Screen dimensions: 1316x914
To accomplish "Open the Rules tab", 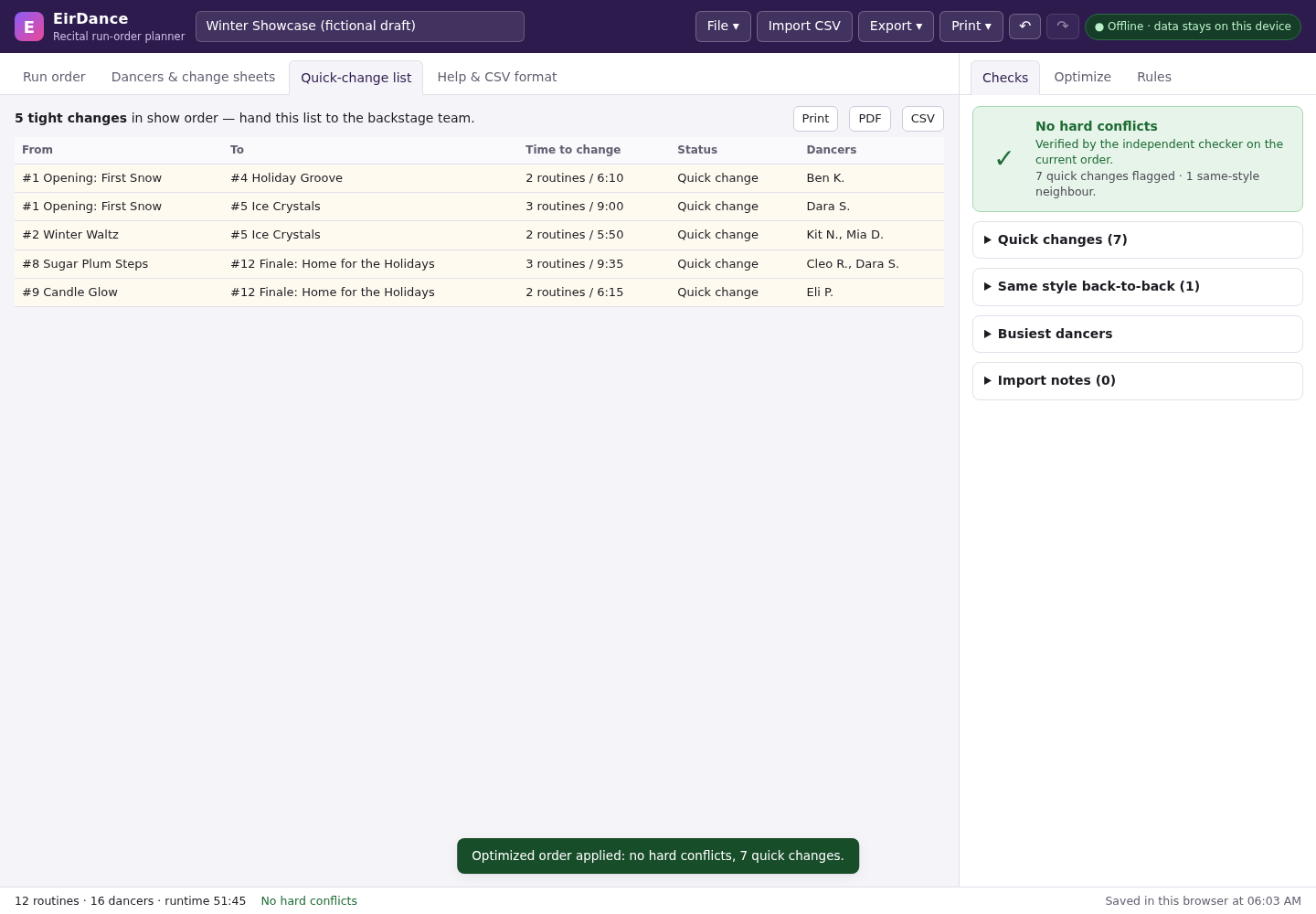I will click(1154, 77).
